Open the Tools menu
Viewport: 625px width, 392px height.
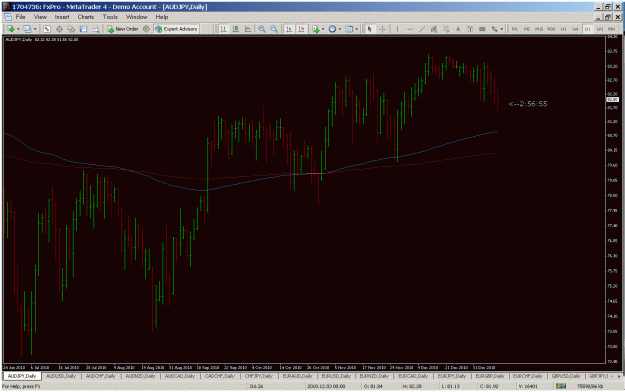click(110, 17)
